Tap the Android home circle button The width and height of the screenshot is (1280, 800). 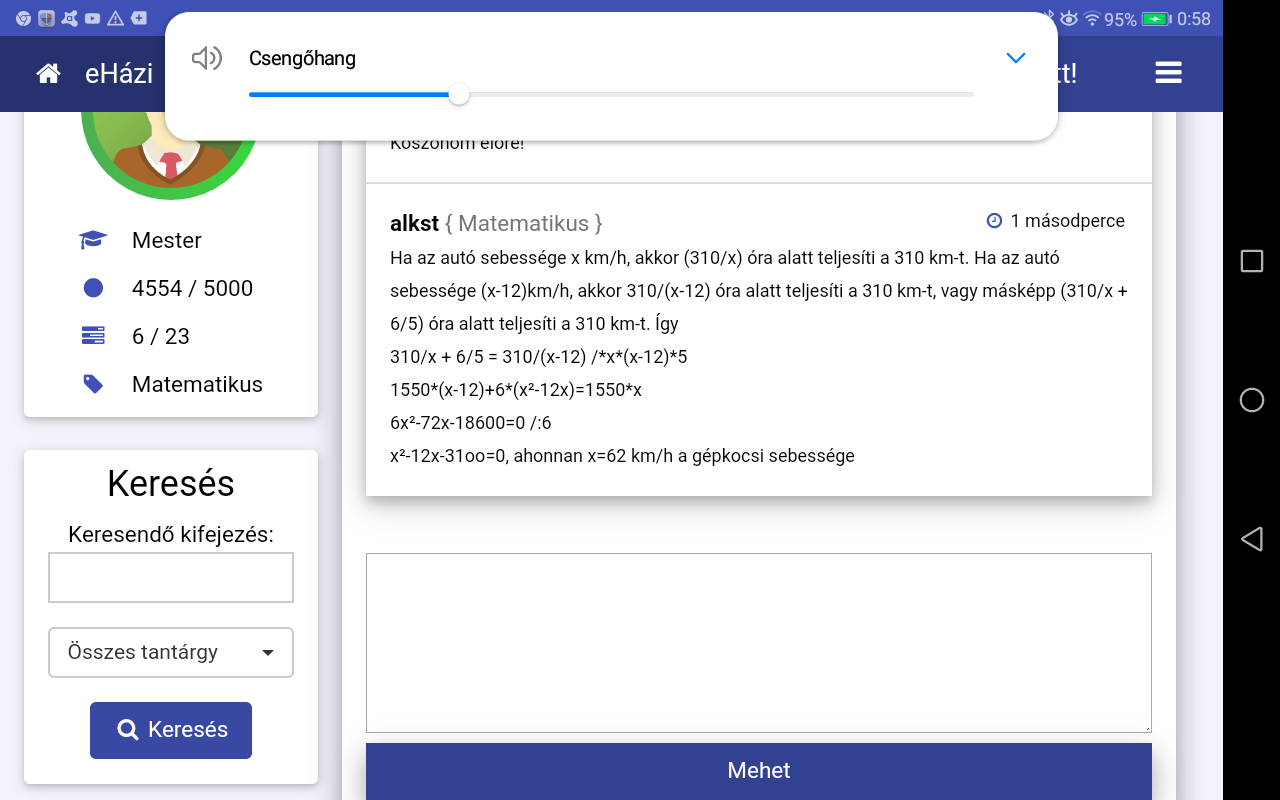(1251, 401)
